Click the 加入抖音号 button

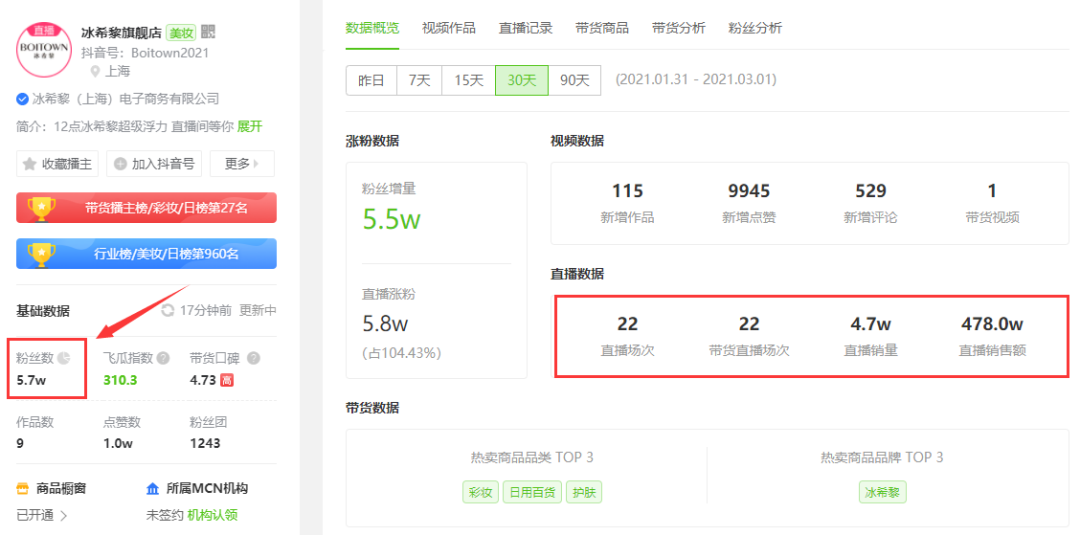[154, 164]
